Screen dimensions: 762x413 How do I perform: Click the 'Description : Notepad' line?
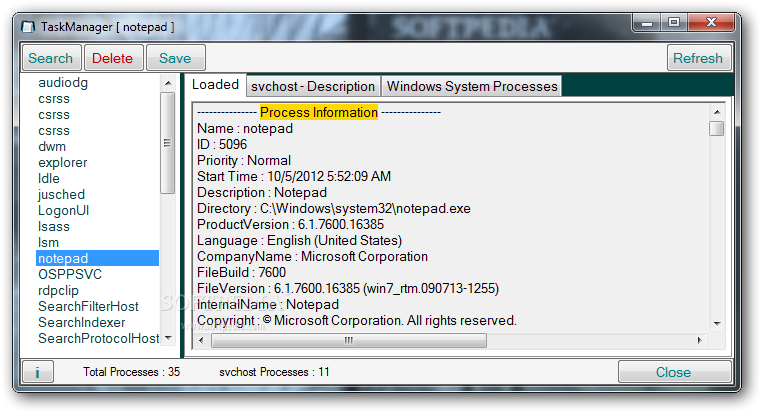pos(262,193)
